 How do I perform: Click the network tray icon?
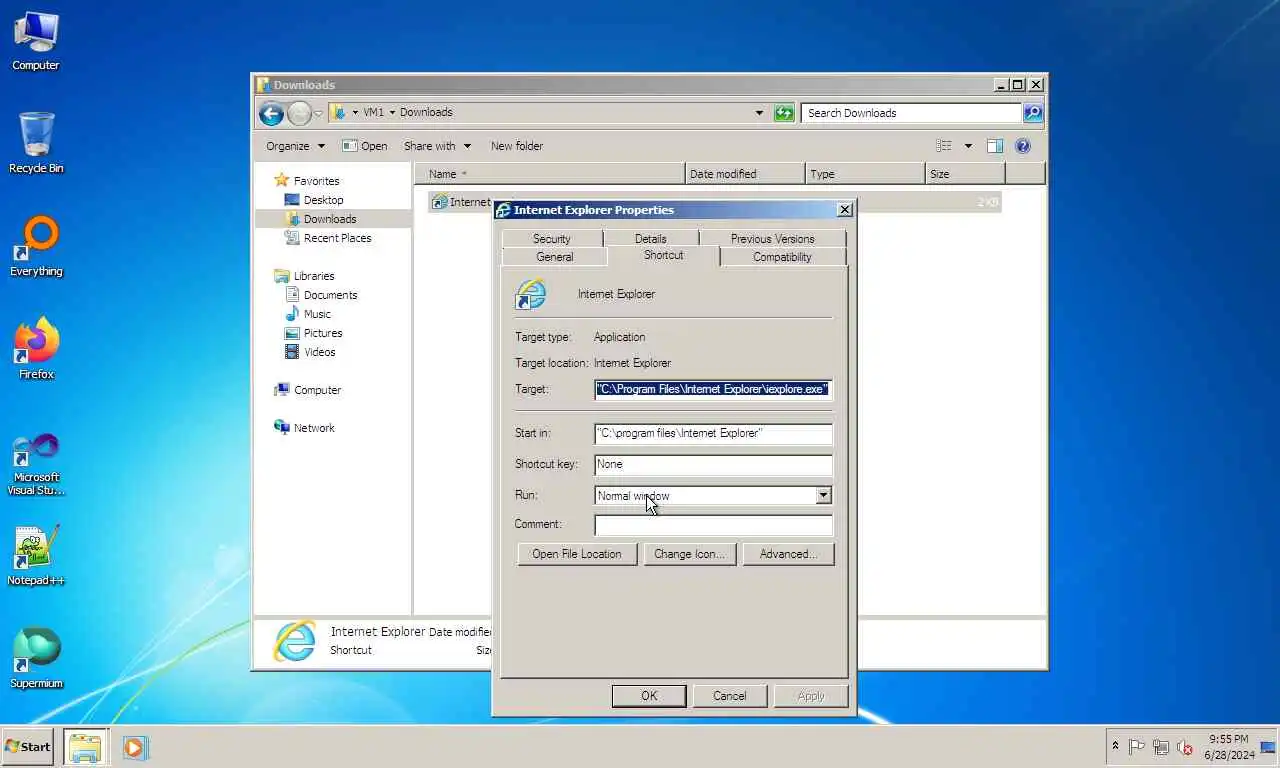coord(1161,747)
